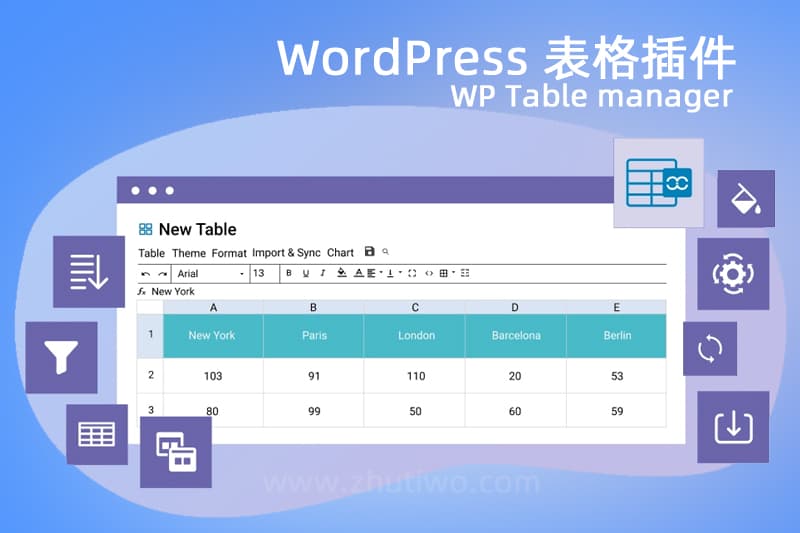Screen dimensions: 800x533
Task: Click the cell with value 20
Action: click(x=515, y=376)
